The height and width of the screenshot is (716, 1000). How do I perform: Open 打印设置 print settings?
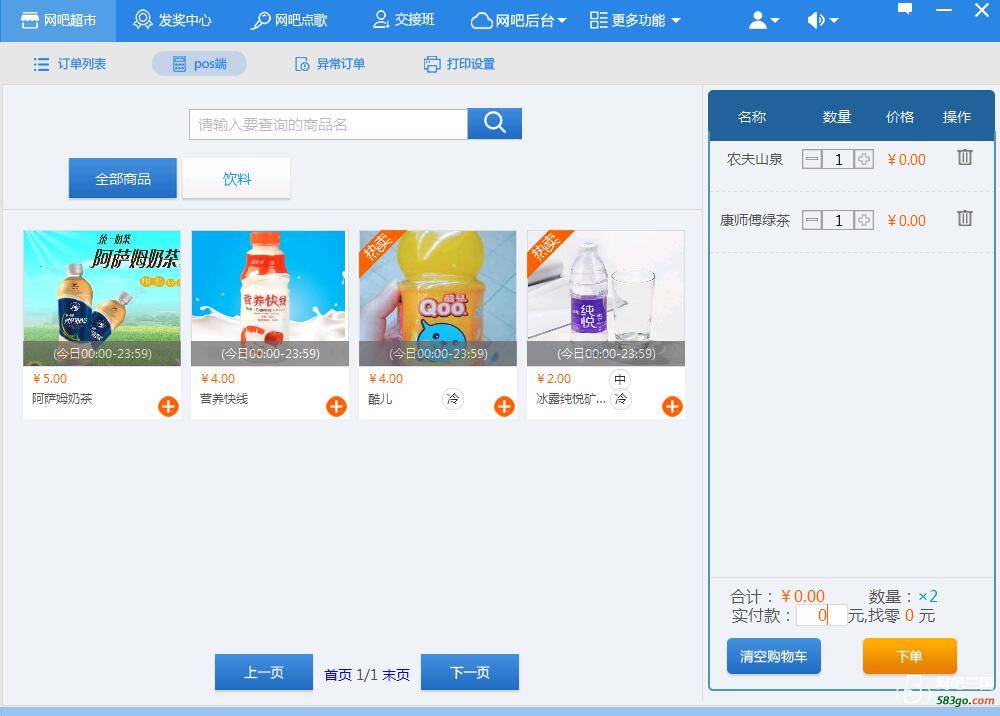(x=459, y=64)
